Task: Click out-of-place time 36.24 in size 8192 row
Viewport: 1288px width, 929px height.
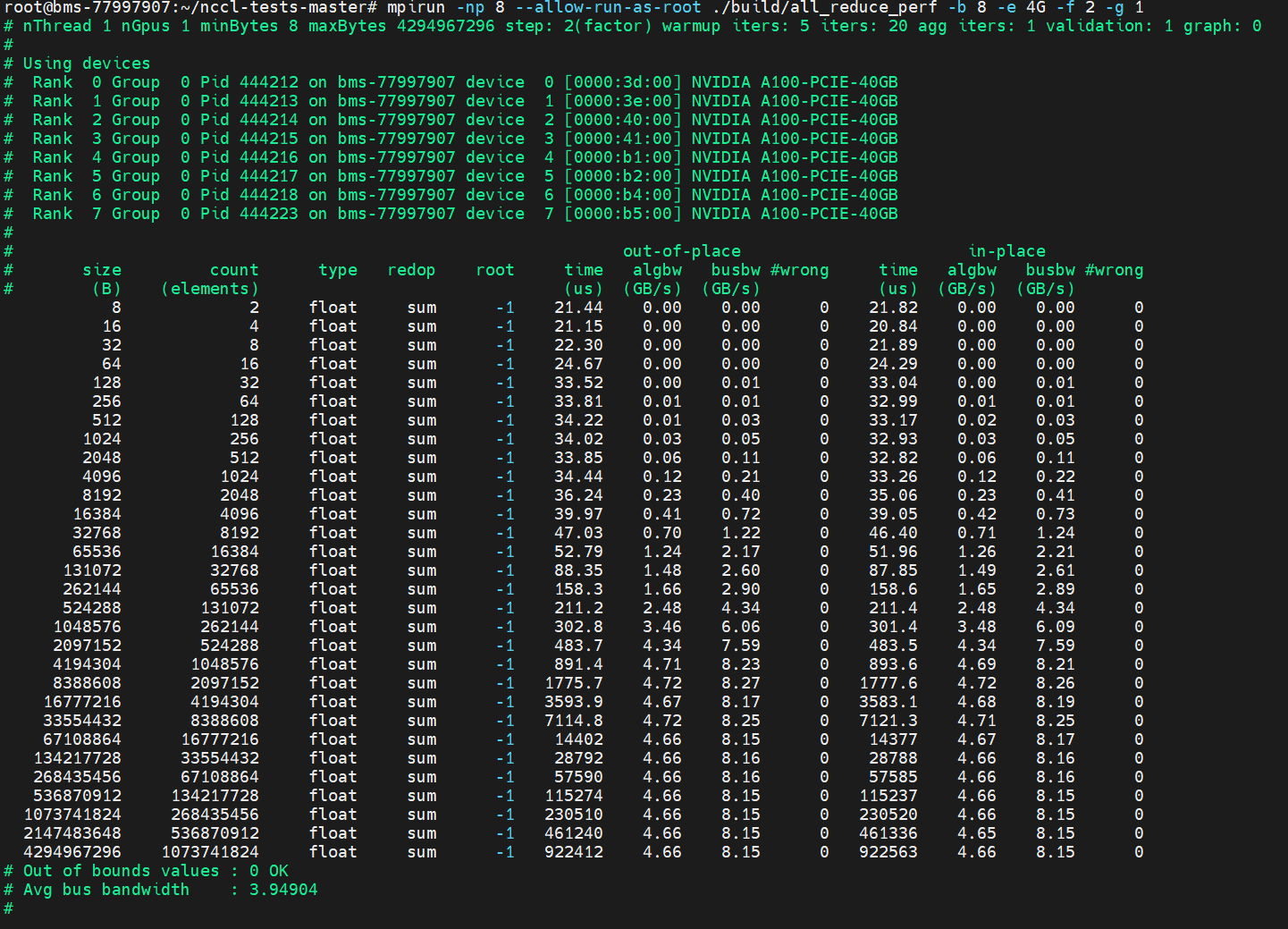Action: (578, 495)
